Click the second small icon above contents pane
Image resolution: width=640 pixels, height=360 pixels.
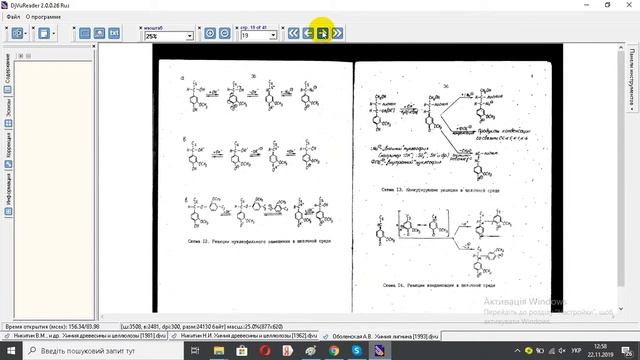28,56
